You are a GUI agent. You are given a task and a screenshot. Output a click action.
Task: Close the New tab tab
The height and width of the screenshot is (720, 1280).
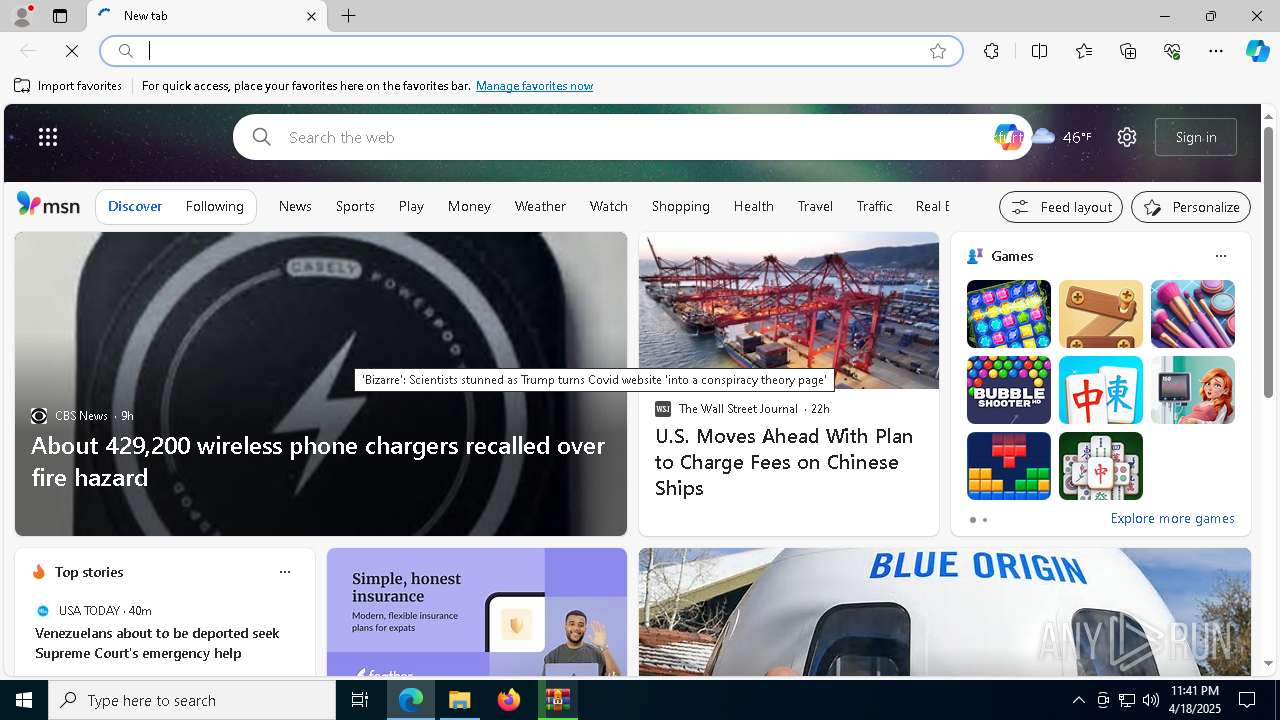pos(311,16)
